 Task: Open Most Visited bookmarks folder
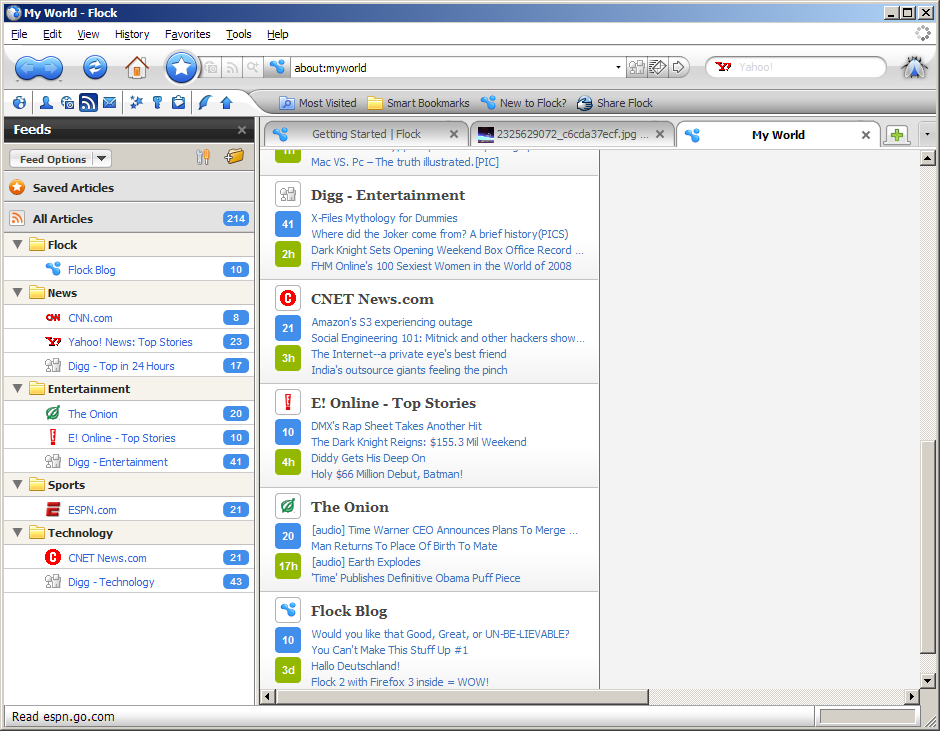click(x=318, y=103)
